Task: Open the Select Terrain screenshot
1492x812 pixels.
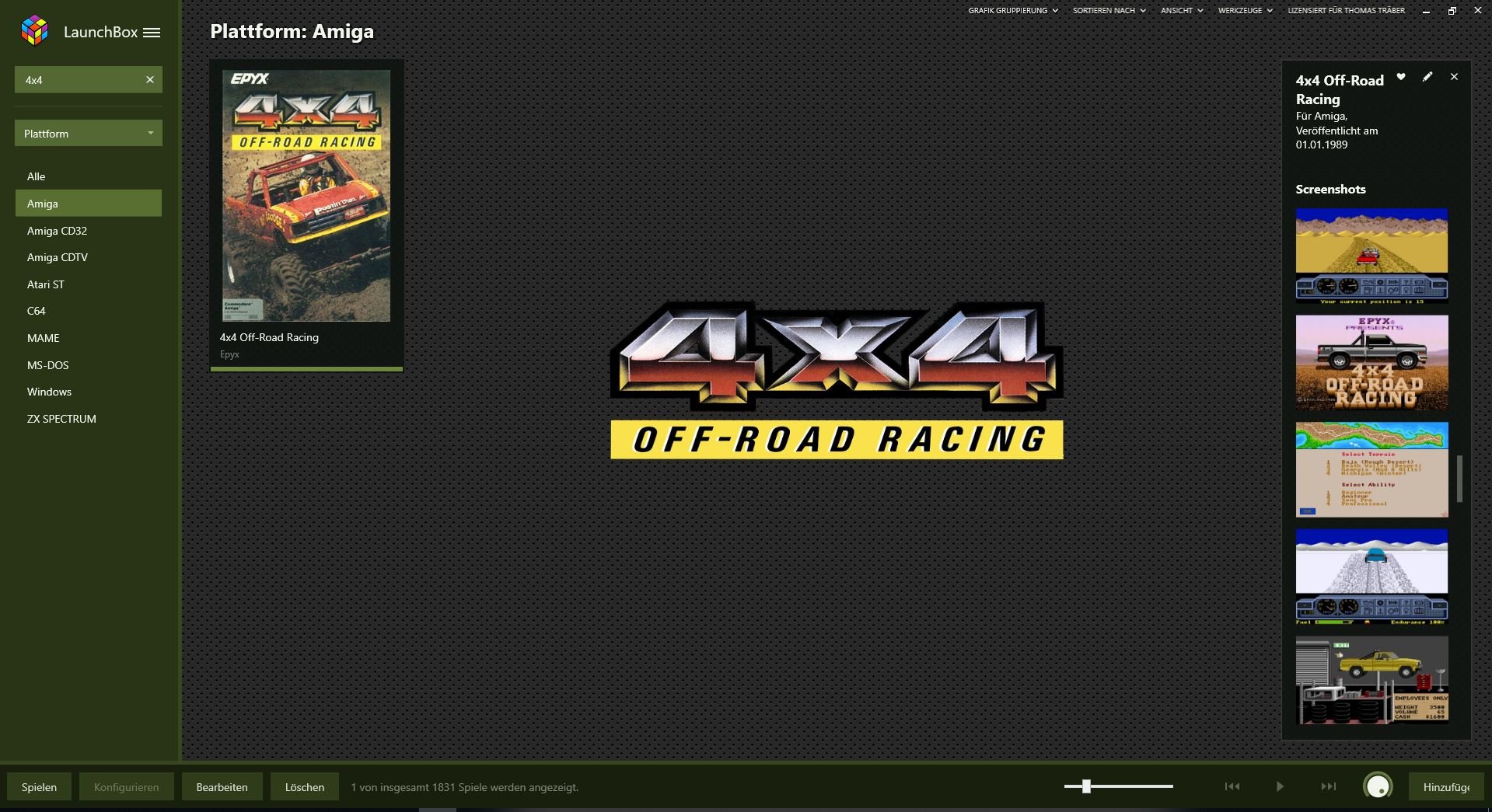Action: tap(1371, 470)
